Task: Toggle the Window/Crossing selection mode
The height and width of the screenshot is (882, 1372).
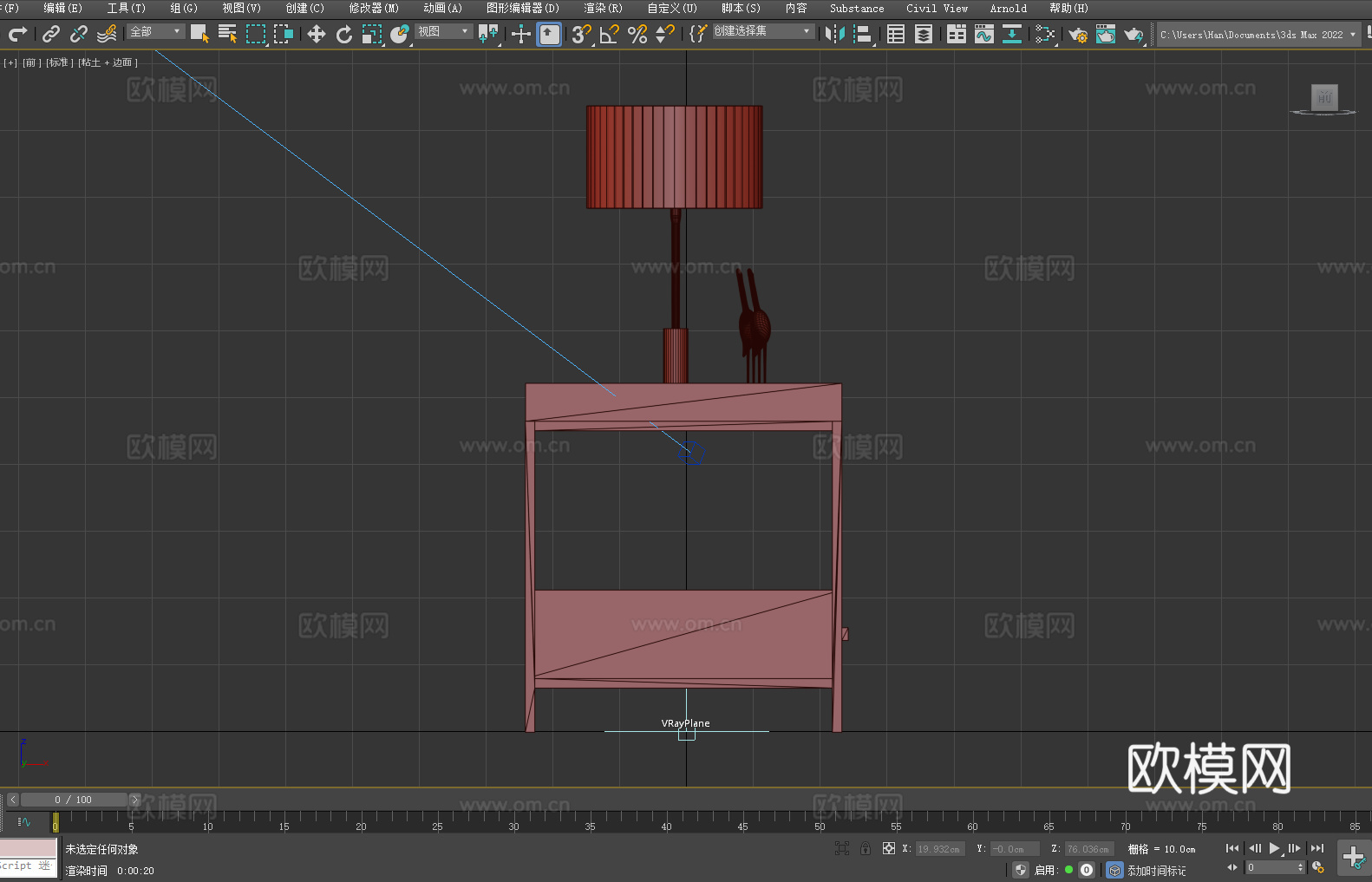Action: pyautogui.click(x=284, y=34)
